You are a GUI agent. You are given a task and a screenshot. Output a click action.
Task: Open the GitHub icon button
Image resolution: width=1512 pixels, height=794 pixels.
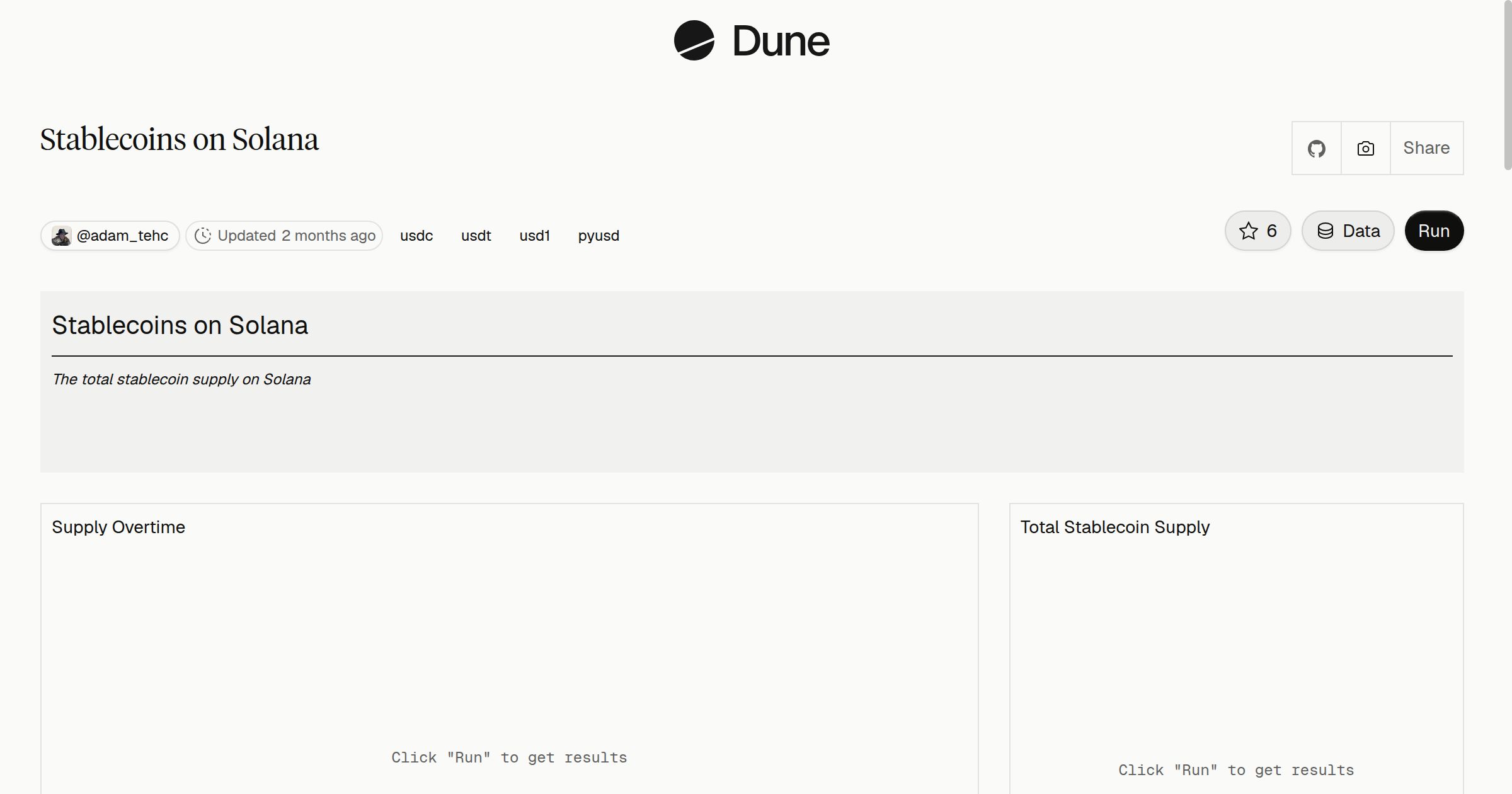1316,148
